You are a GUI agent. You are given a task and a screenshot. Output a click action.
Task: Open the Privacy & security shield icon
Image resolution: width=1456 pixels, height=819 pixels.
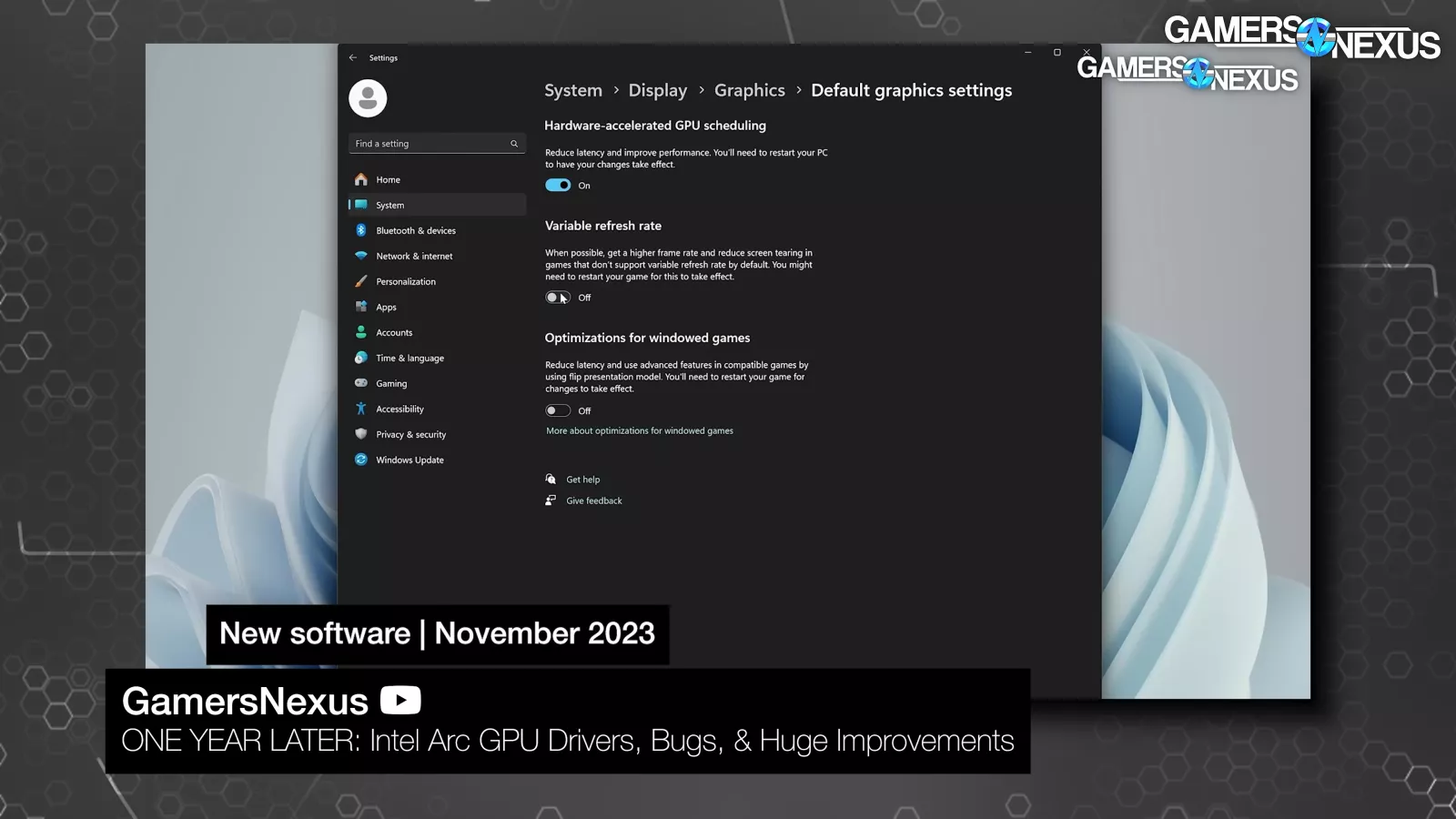click(361, 434)
